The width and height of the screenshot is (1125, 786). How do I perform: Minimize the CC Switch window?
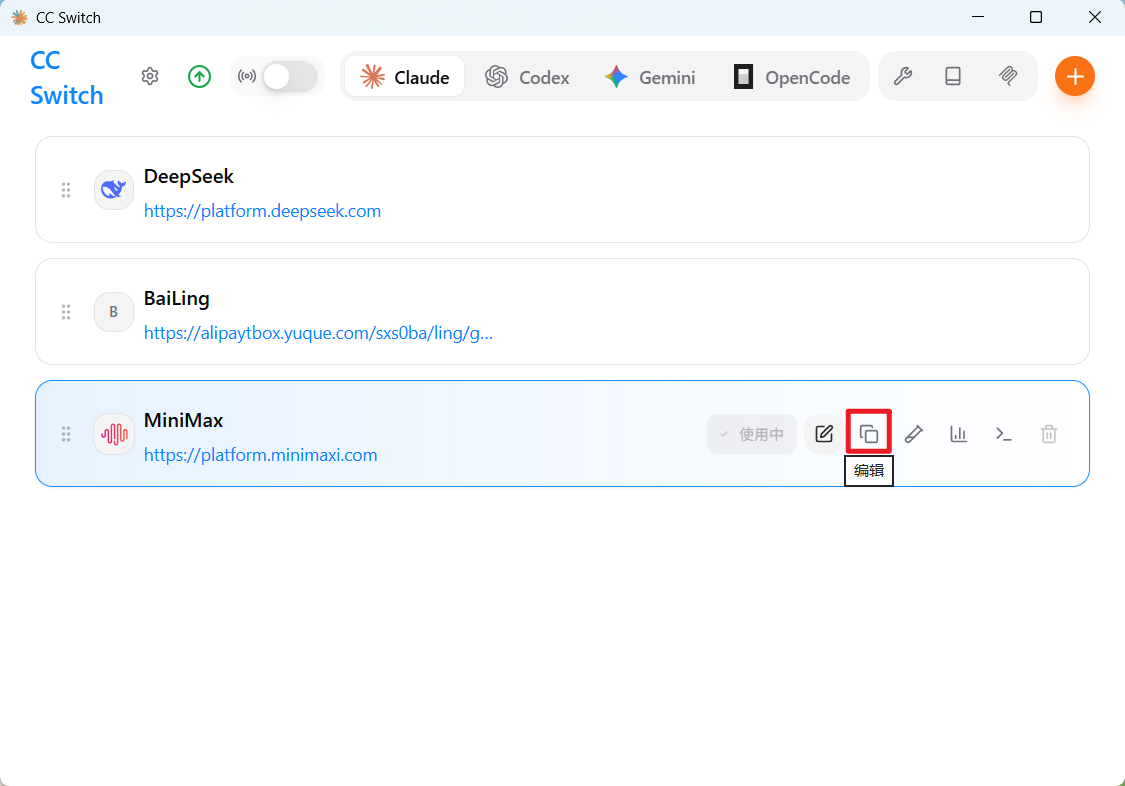pos(978,17)
